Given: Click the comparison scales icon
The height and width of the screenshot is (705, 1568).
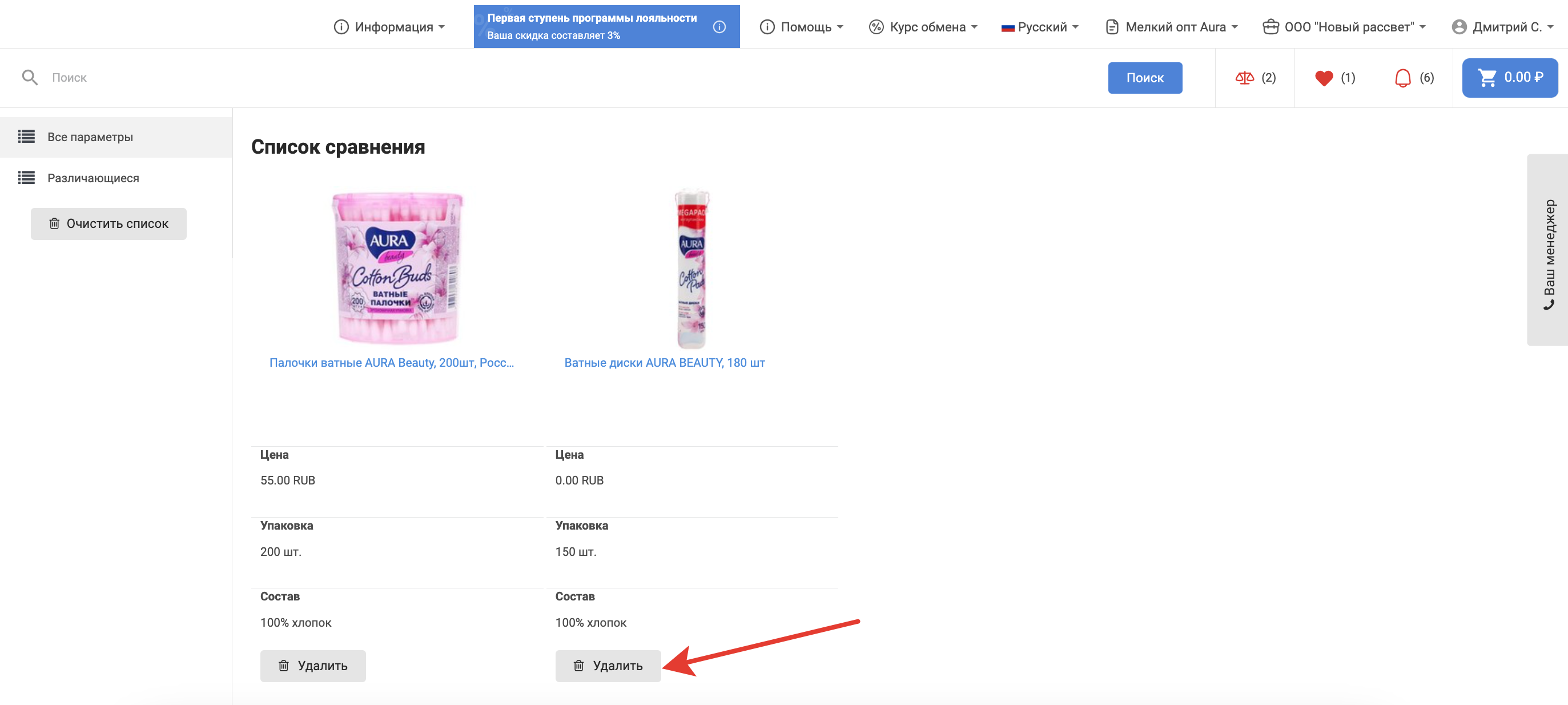Looking at the screenshot, I should tap(1244, 78).
